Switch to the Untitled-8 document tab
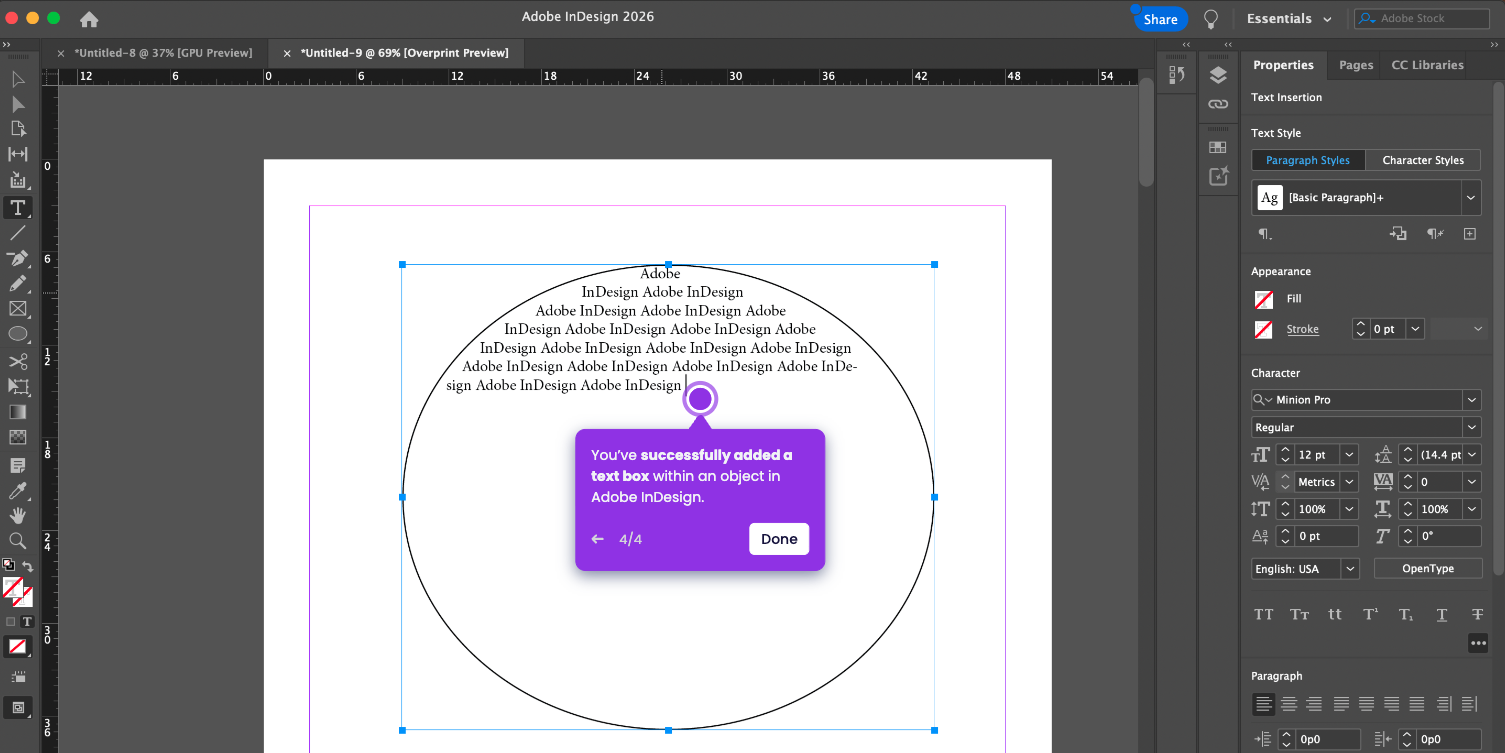The height and width of the screenshot is (753, 1505). pos(163,53)
